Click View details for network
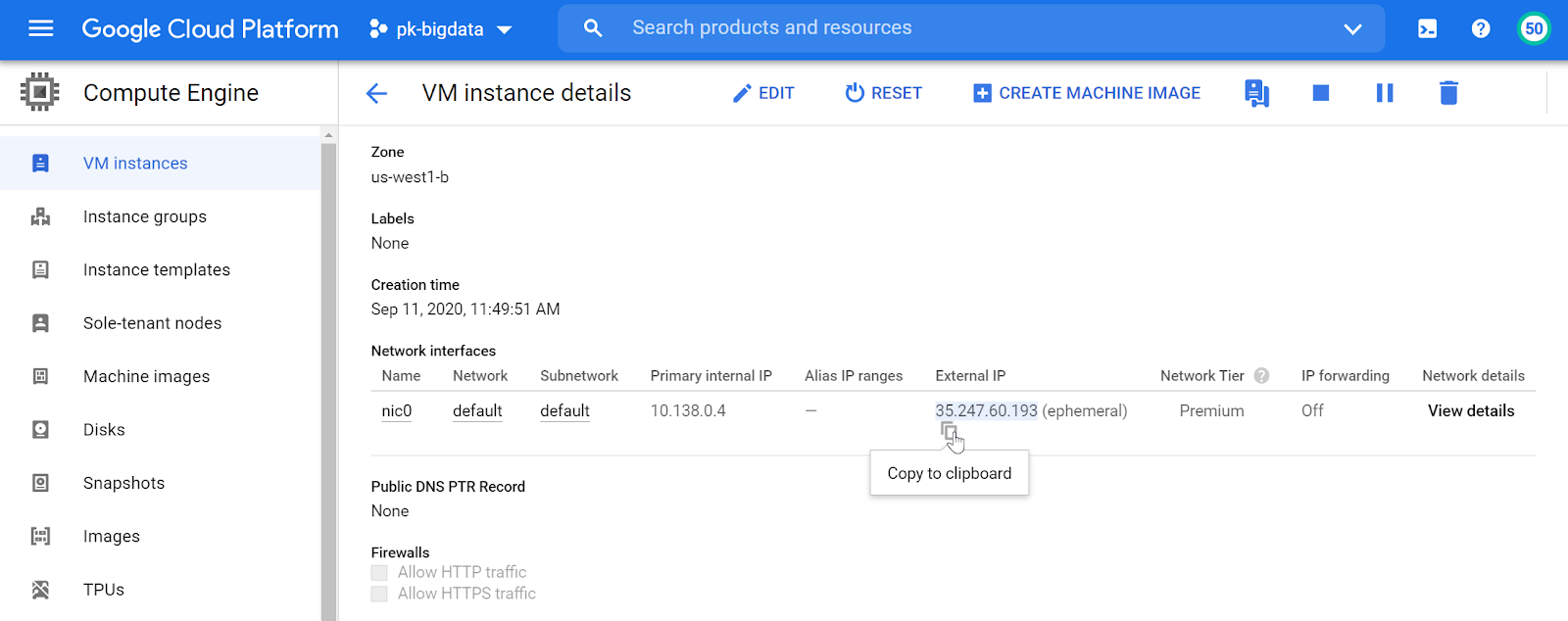The height and width of the screenshot is (621, 1568). pyautogui.click(x=1471, y=411)
